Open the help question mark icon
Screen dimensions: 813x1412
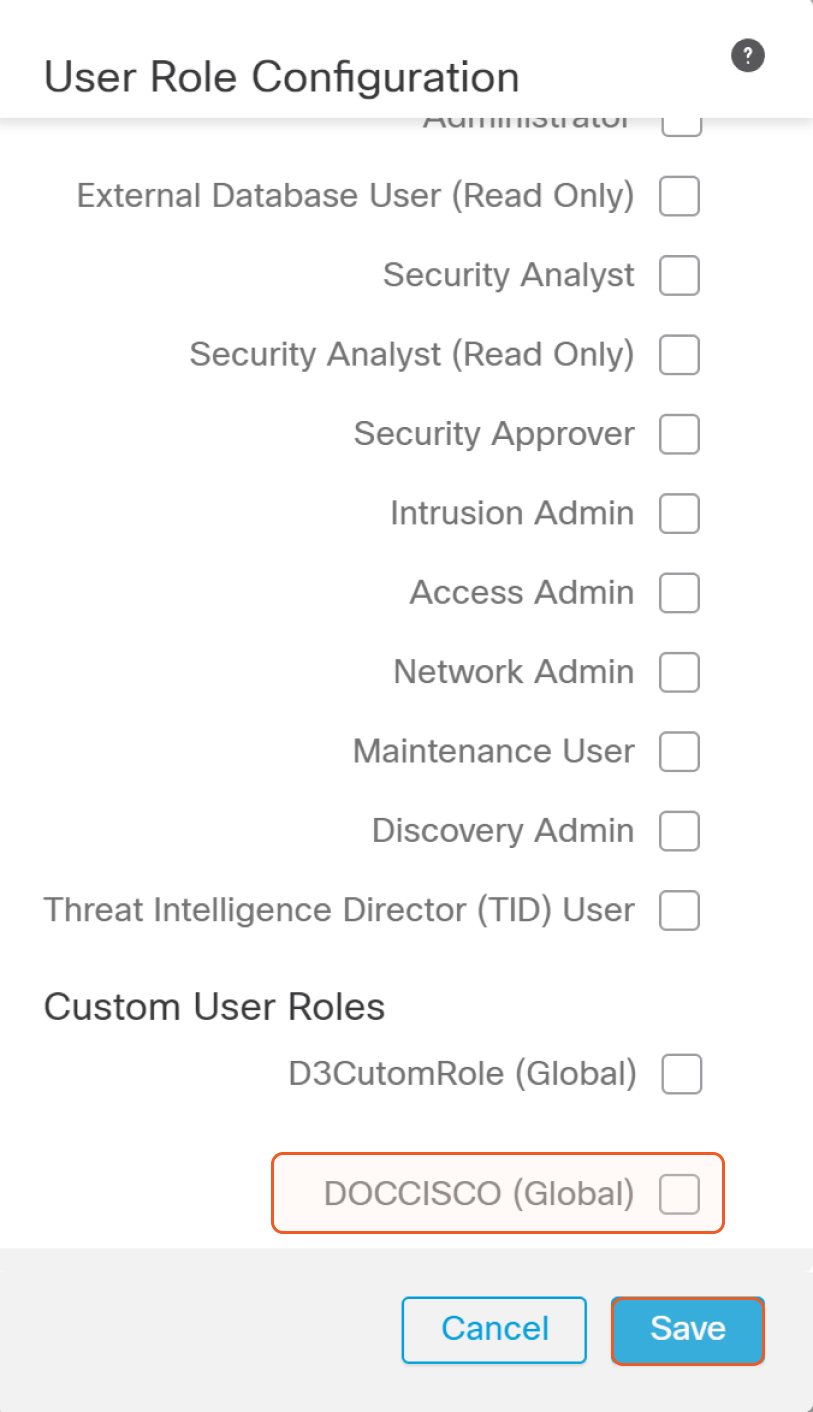pos(747,56)
